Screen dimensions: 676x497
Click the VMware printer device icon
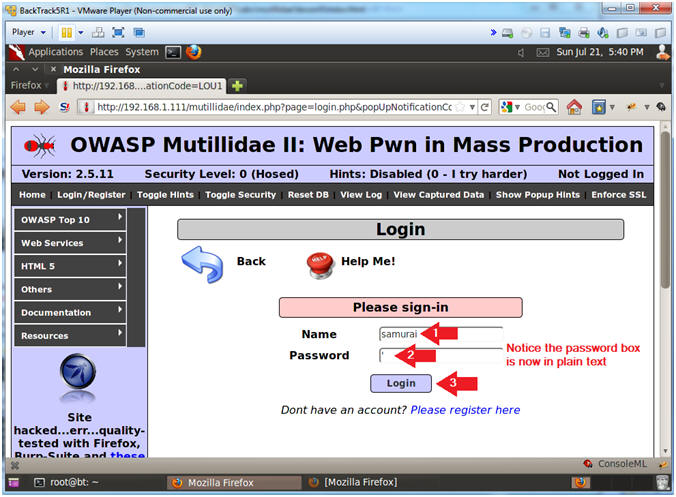[x=584, y=33]
